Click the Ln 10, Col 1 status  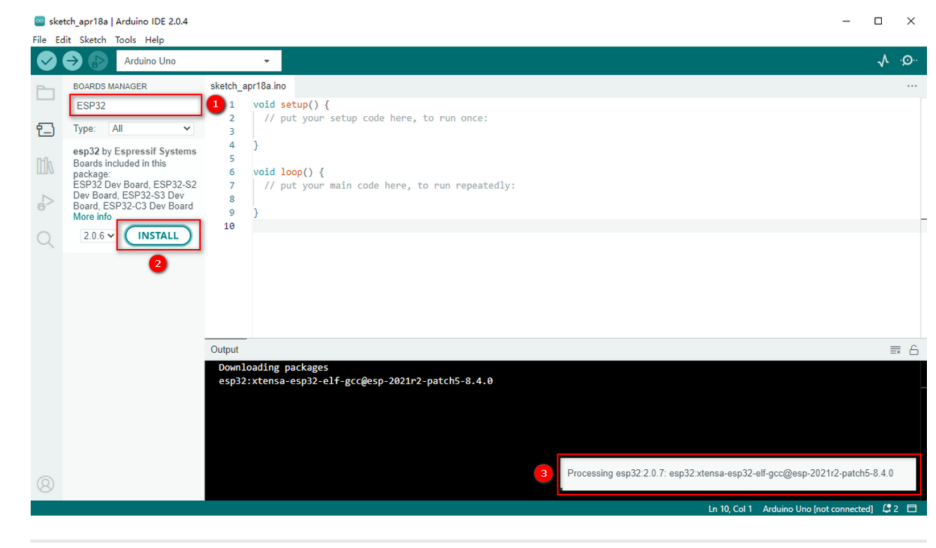coord(730,509)
